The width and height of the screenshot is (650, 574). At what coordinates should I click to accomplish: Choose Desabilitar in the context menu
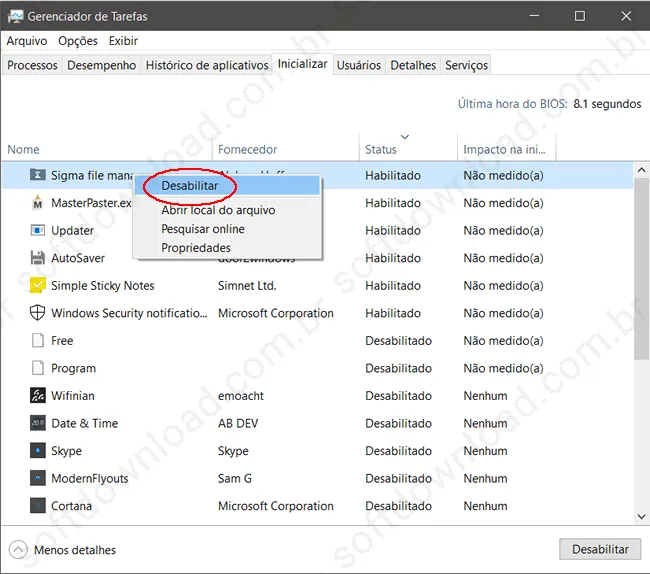[189, 186]
